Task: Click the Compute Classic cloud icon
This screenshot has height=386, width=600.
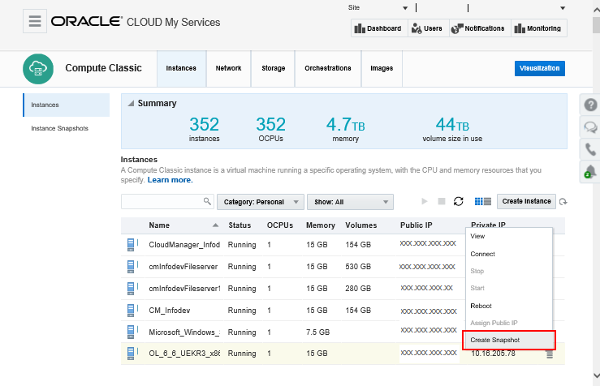Action: pyautogui.click(x=38, y=69)
